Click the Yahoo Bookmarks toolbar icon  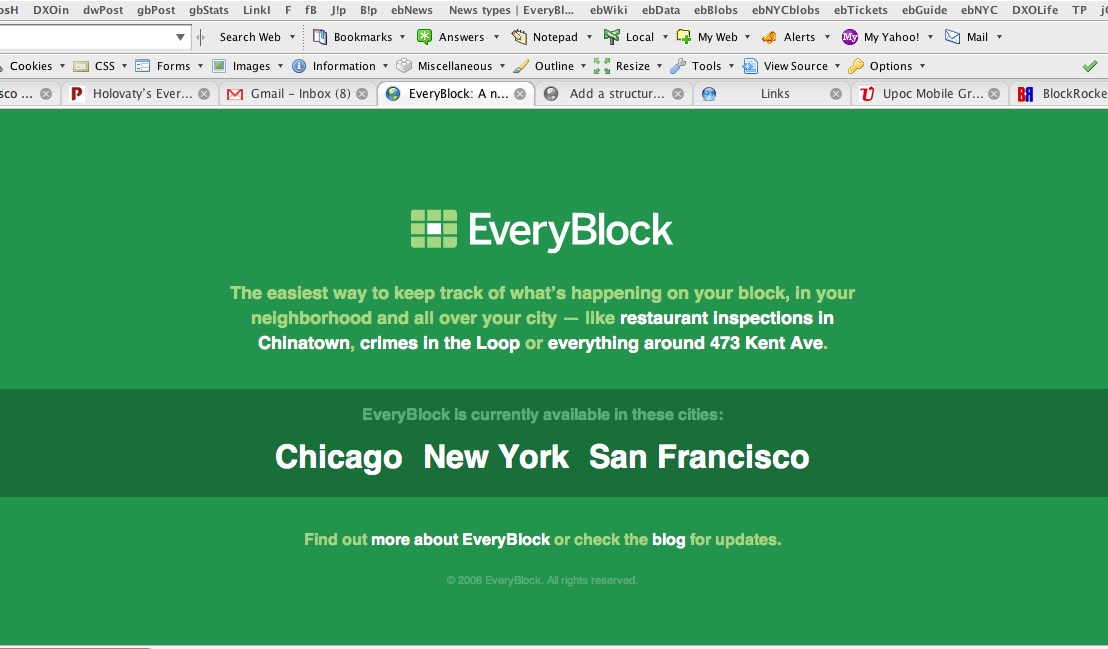(320, 37)
